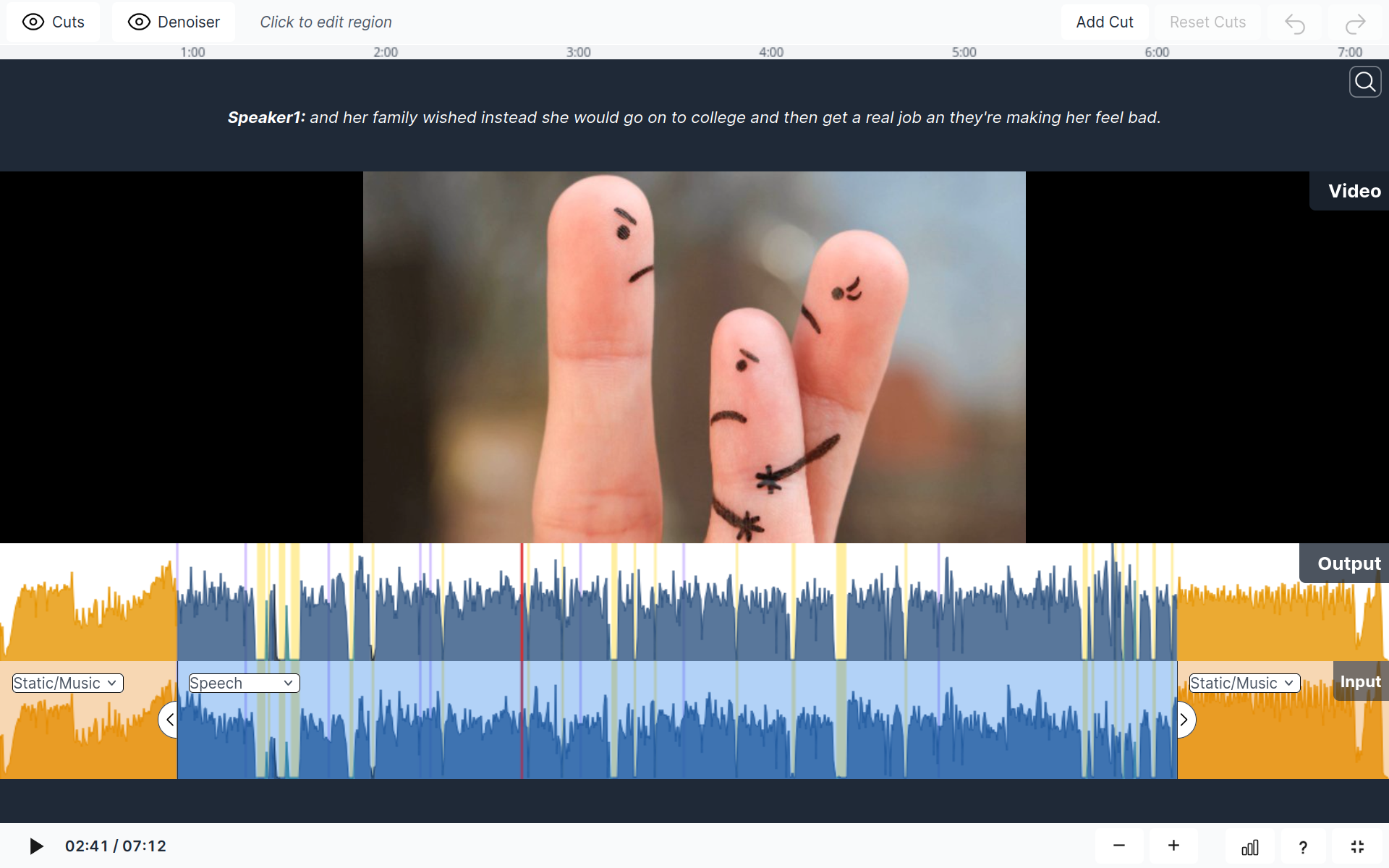Click the Reset Cuts button
The image size is (1389, 868).
click(1207, 22)
